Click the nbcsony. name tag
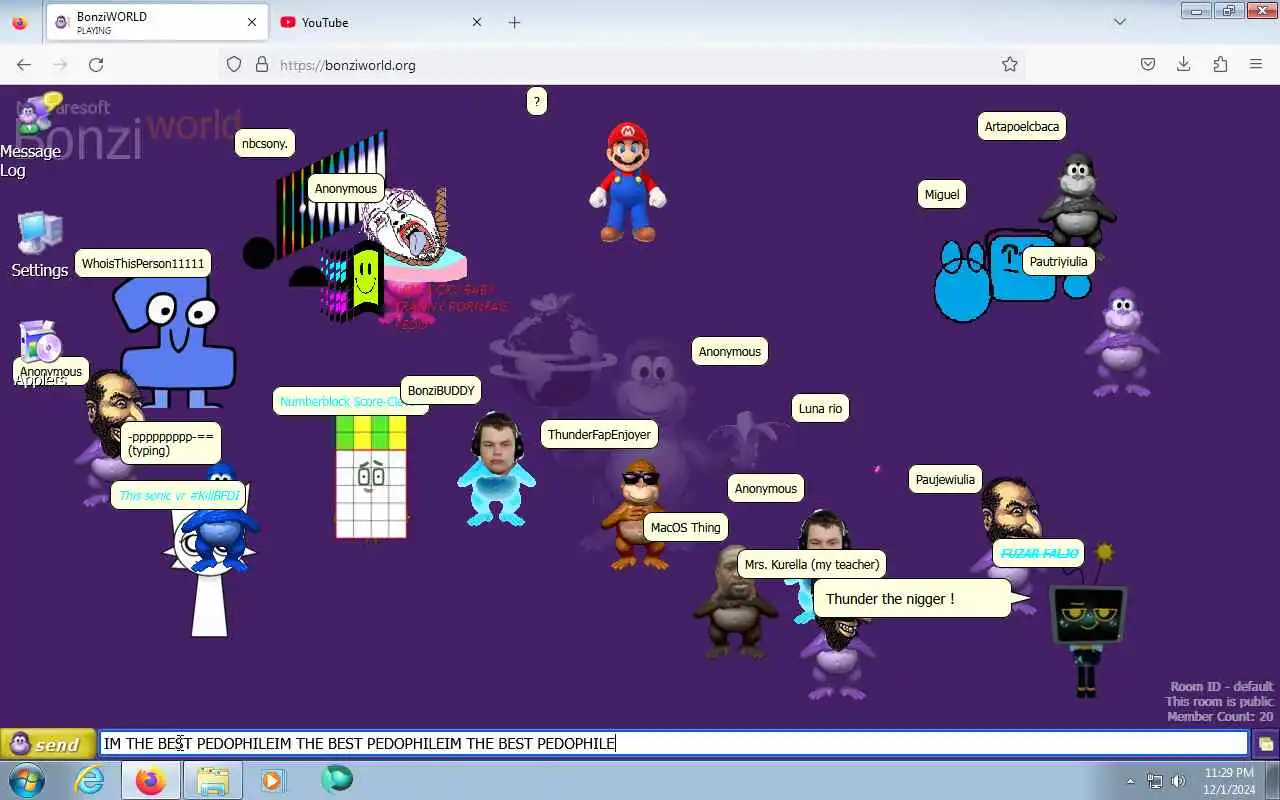This screenshot has width=1280, height=800. pyautogui.click(x=265, y=143)
